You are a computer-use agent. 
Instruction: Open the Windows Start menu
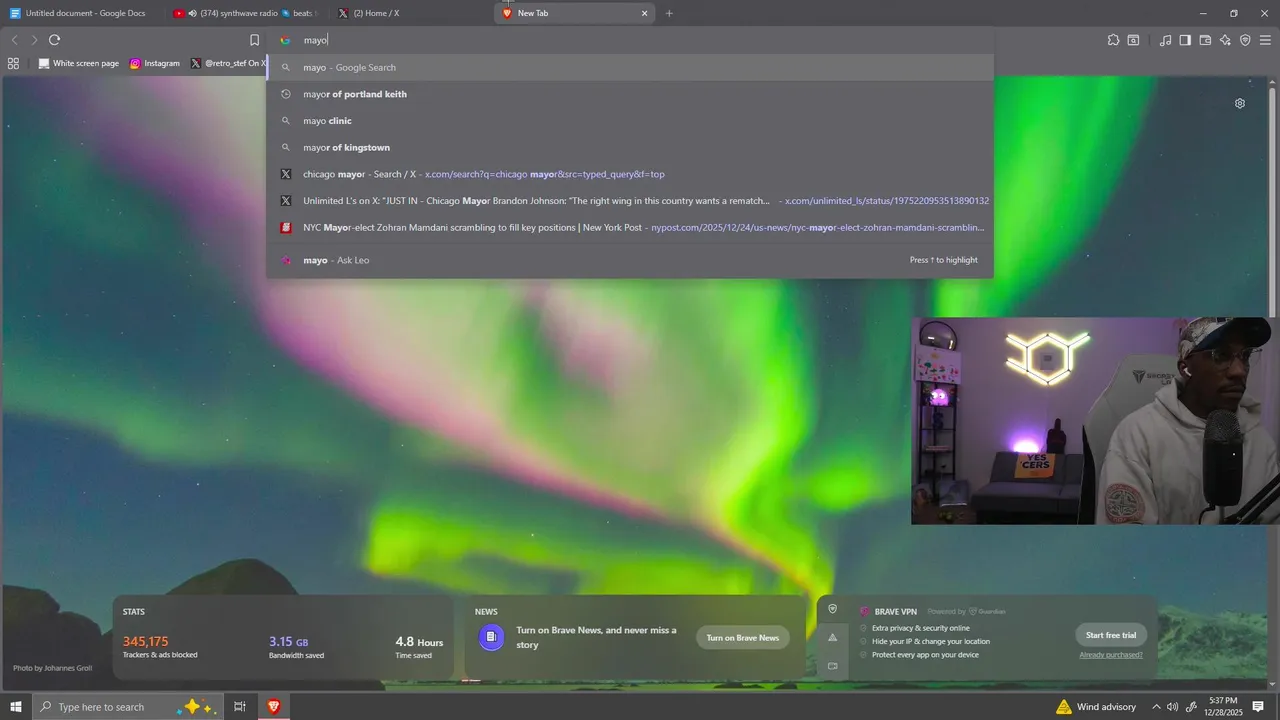(x=15, y=707)
